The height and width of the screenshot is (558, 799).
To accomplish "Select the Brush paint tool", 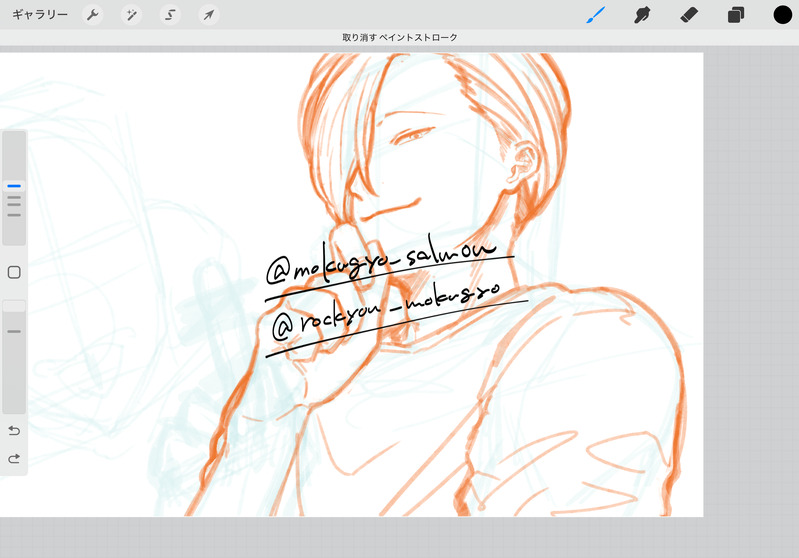I will (596, 15).
